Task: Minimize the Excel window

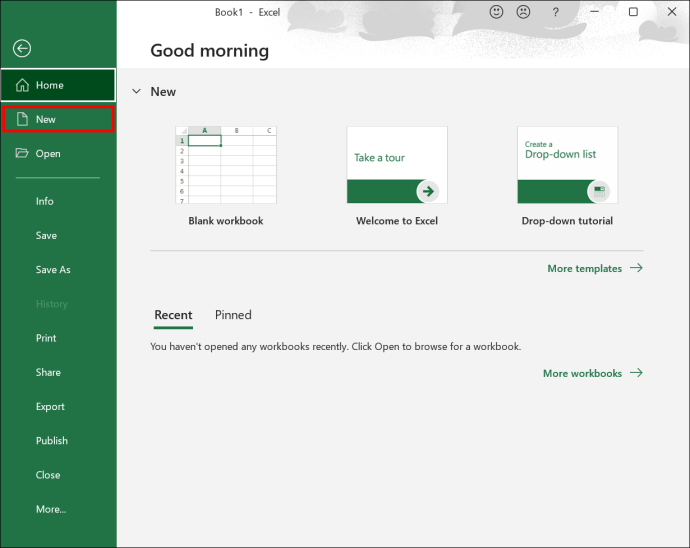Action: tap(595, 12)
